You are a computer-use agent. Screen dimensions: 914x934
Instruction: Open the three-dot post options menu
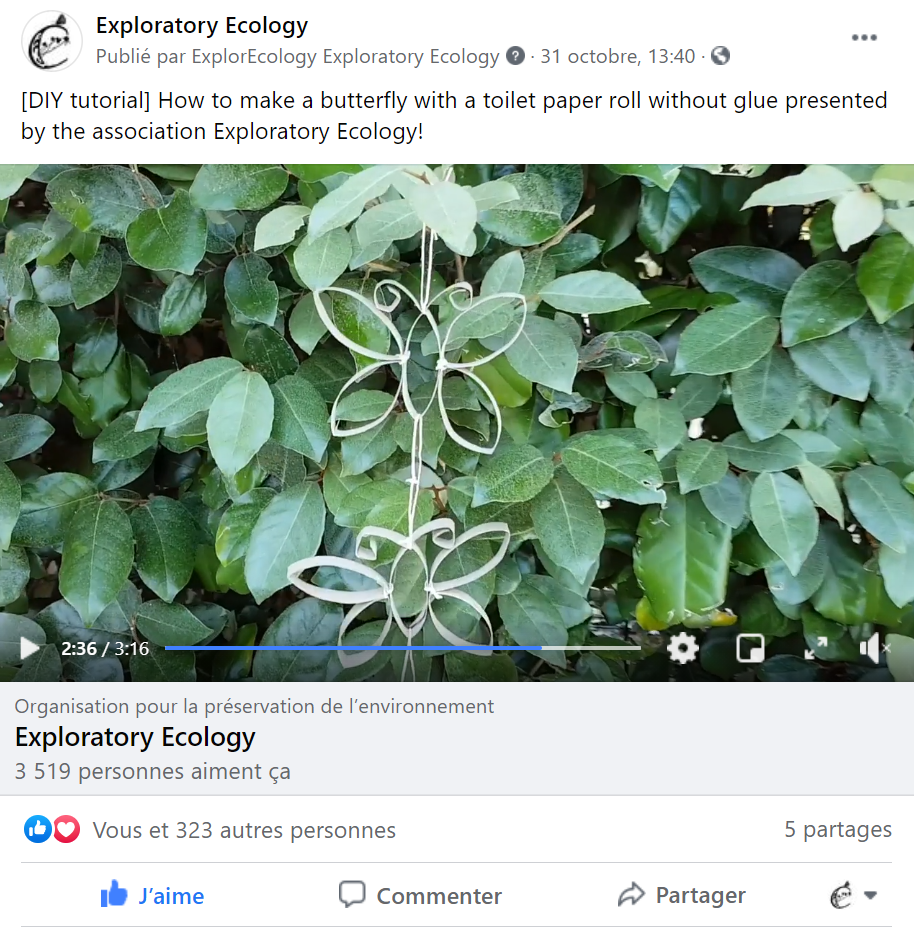coord(864,38)
